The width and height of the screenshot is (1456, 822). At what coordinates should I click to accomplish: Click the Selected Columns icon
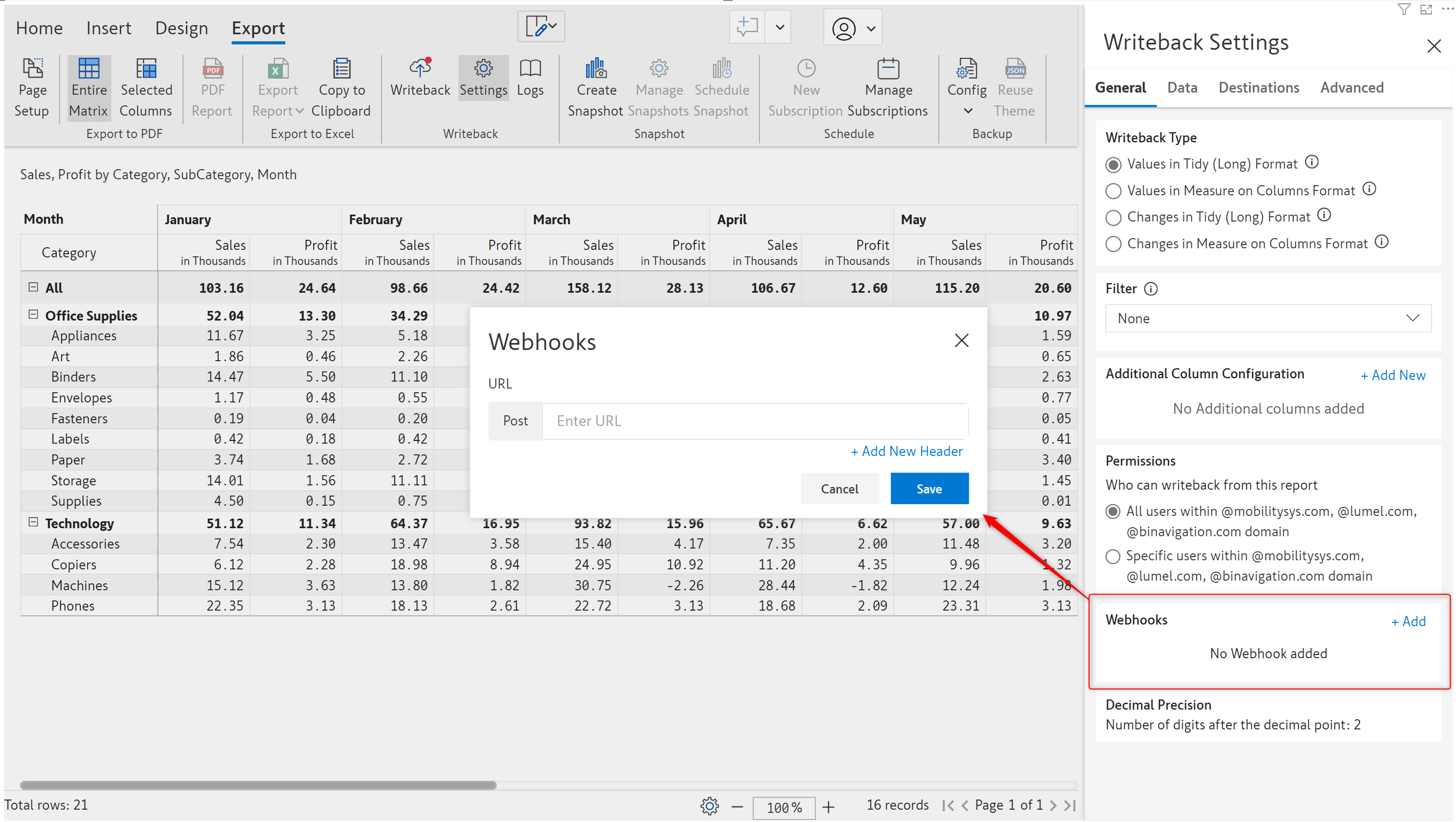click(x=146, y=69)
